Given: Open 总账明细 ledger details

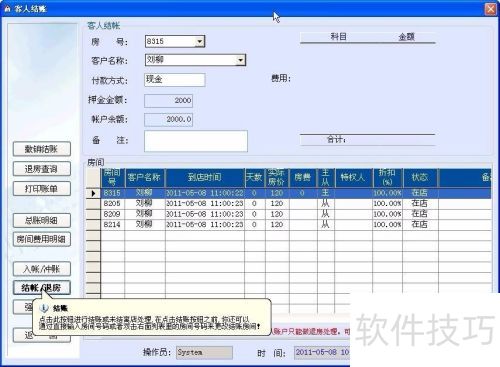Looking at the screenshot, I should [x=42, y=220].
